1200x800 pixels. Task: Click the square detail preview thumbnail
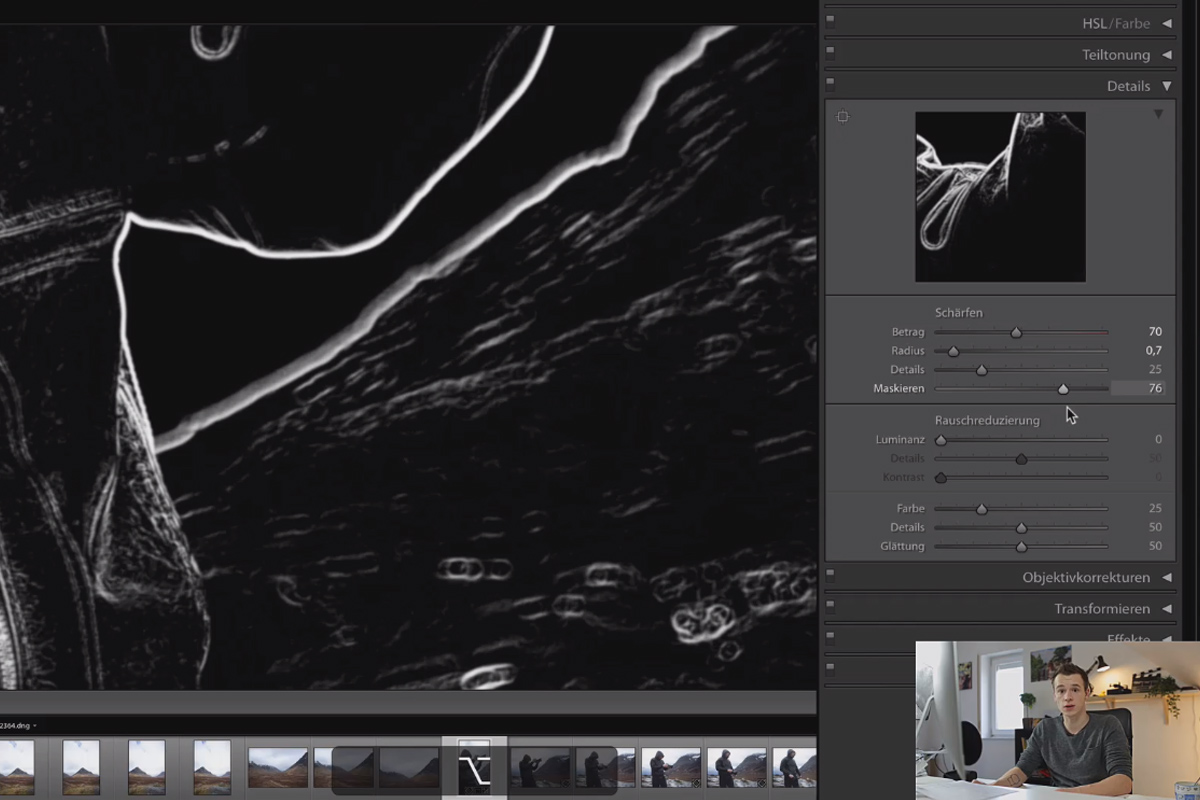[1000, 197]
